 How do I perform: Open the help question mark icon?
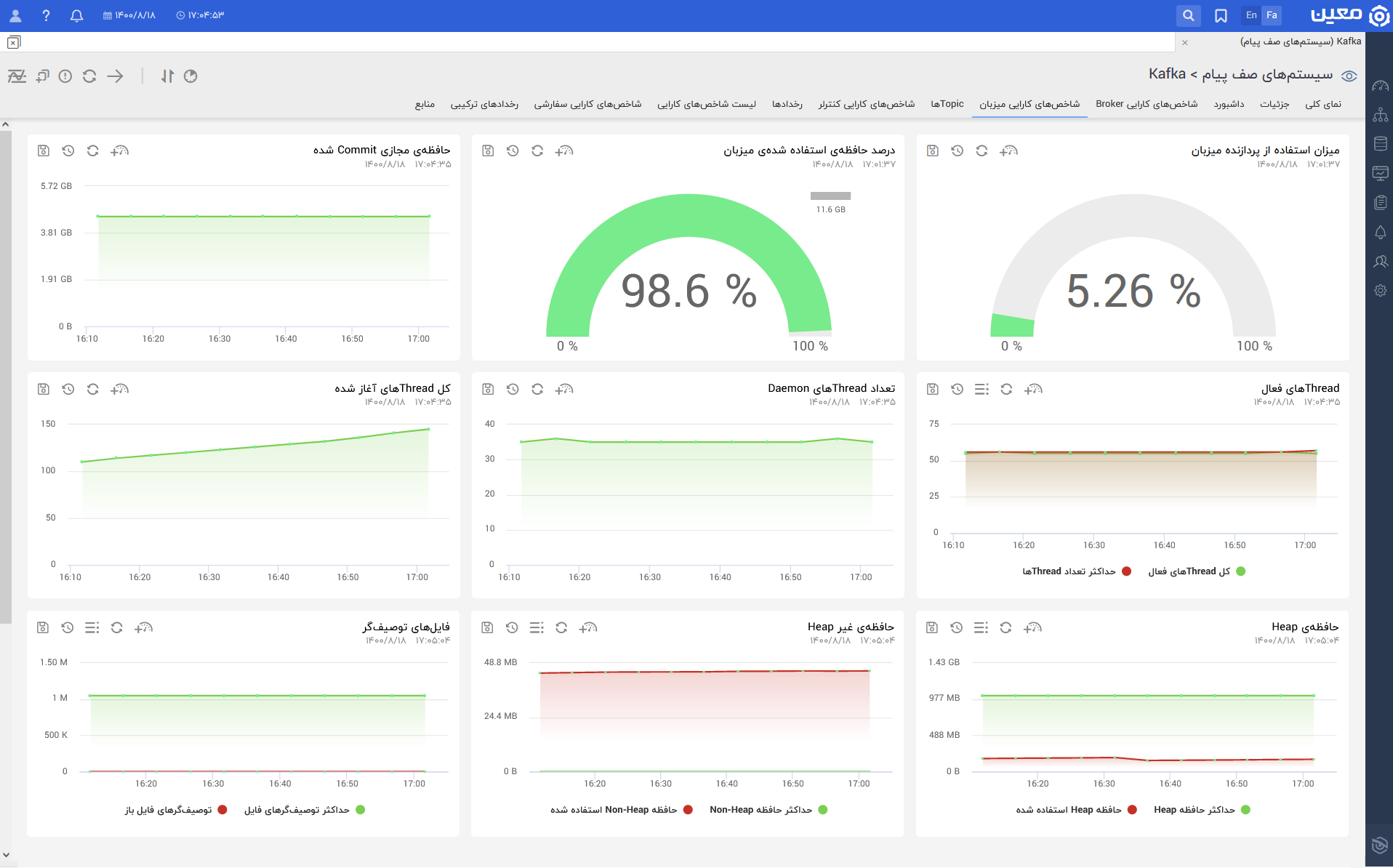tap(46, 15)
